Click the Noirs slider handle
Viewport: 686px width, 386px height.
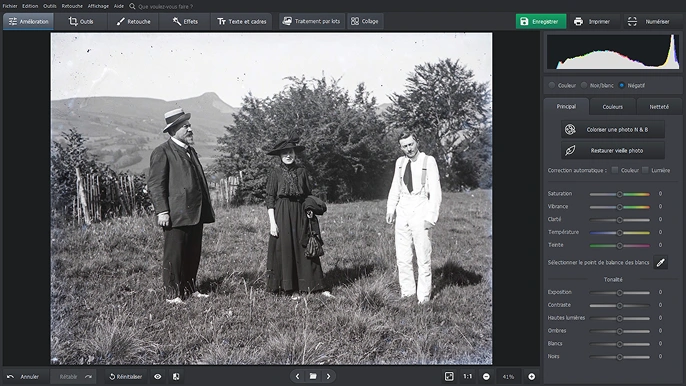pyautogui.click(x=620, y=357)
